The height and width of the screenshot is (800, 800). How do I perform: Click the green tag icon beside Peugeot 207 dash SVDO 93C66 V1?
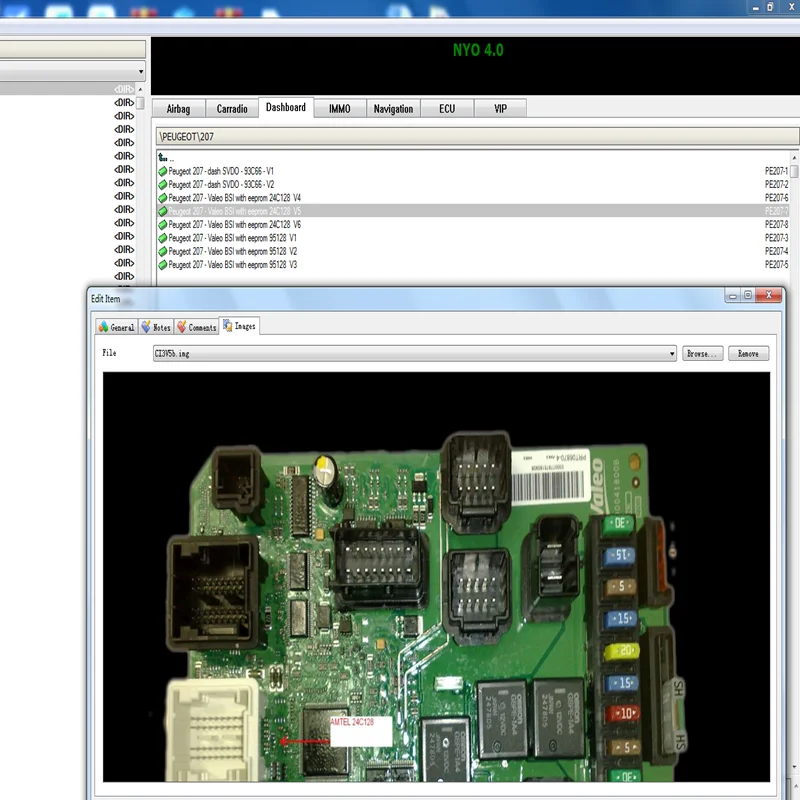tap(163, 171)
